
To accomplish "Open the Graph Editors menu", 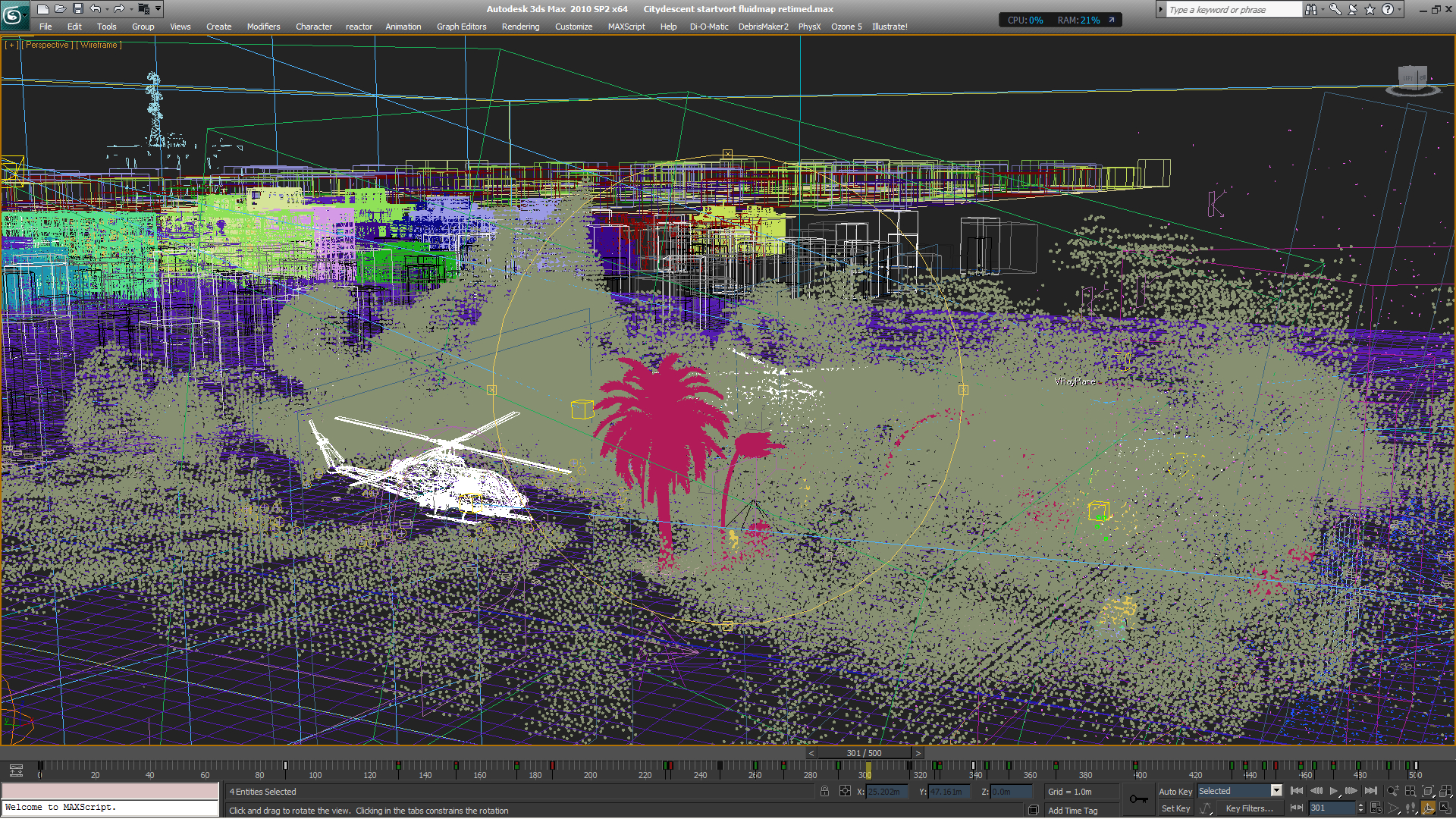I will point(461,27).
